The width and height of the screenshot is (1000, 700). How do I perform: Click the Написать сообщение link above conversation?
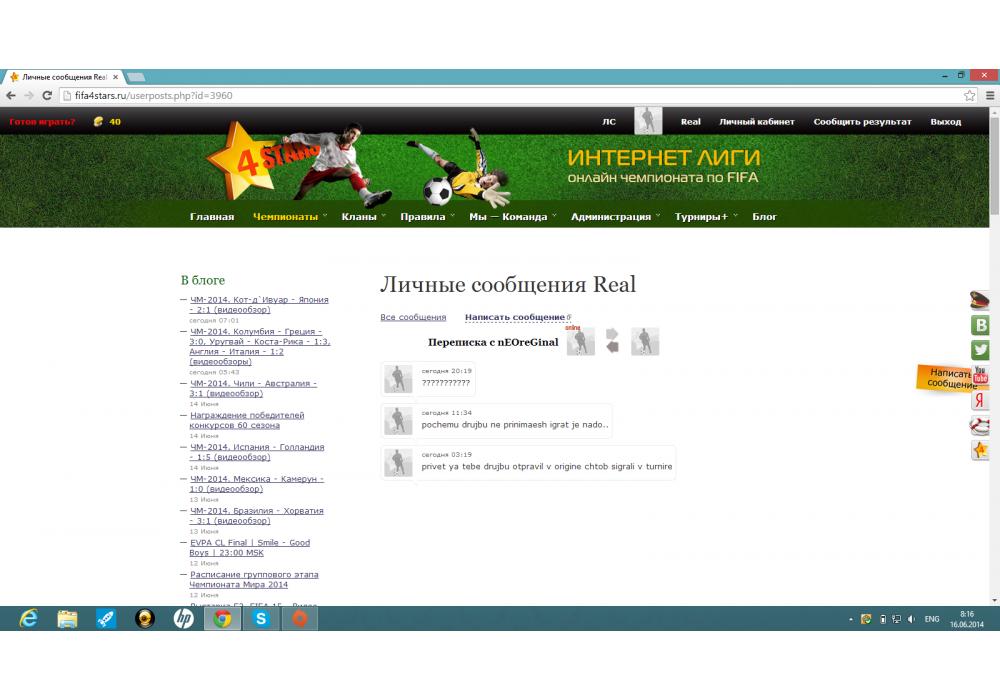tap(515, 317)
